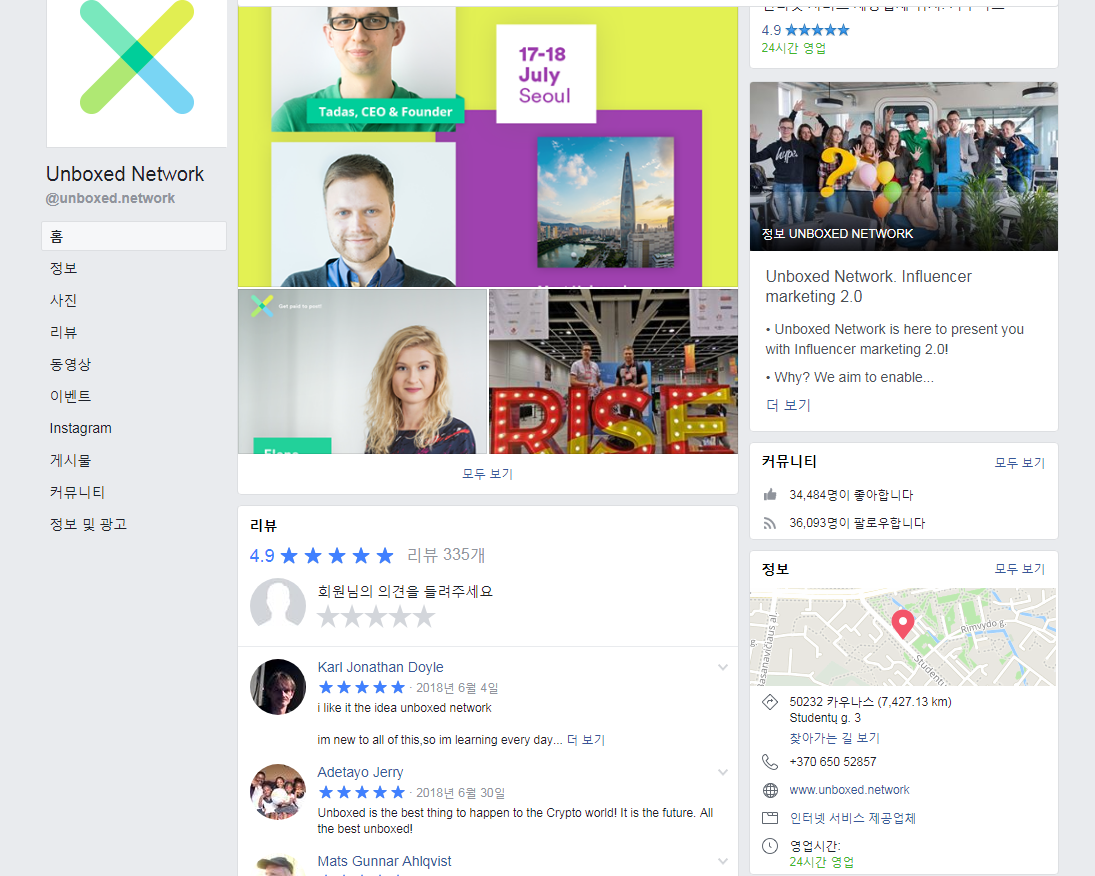This screenshot has width=1095, height=876.
Task: Open Mats Gunnar Ahlqvist's profile
Action: click(384, 861)
